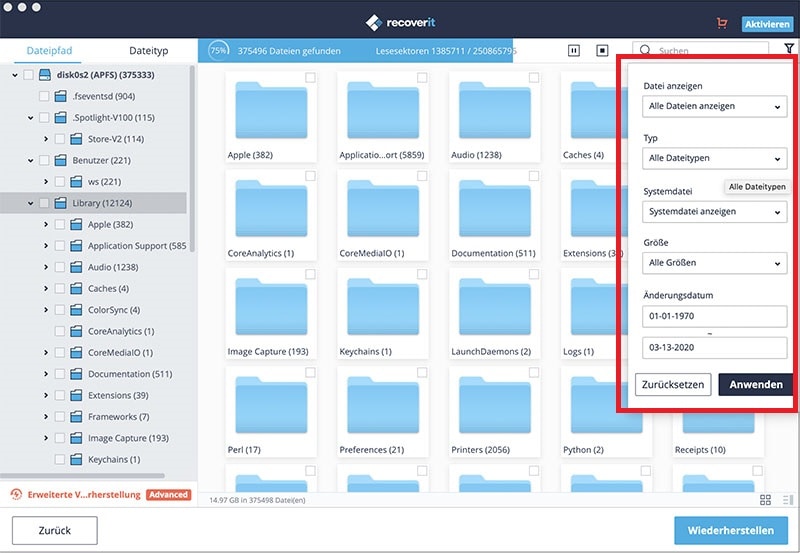Tick the Apple (382) thumbnail checkbox
This screenshot has width=800, height=553.
click(x=310, y=78)
